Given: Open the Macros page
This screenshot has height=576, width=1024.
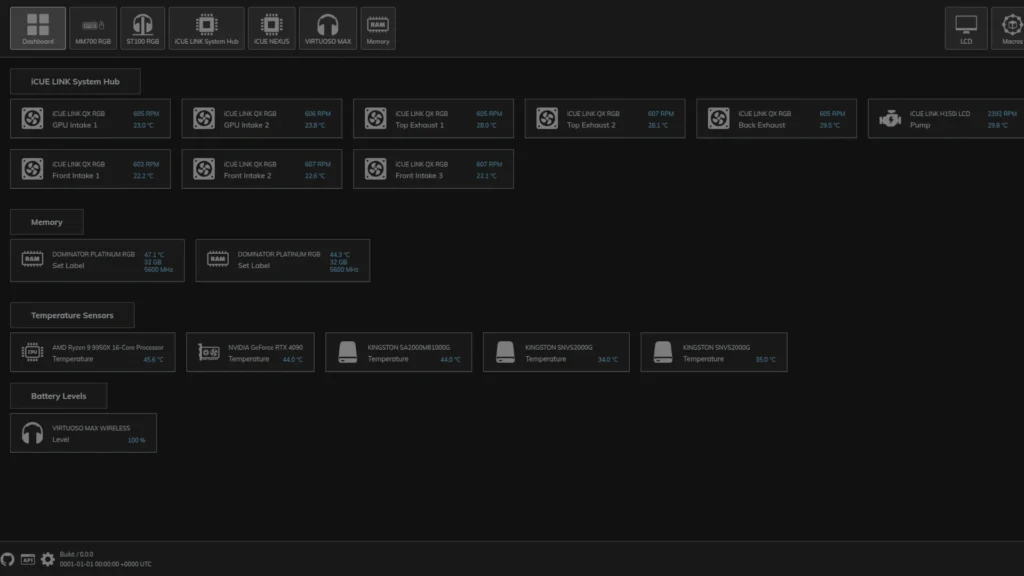Looking at the screenshot, I should (x=1010, y=28).
